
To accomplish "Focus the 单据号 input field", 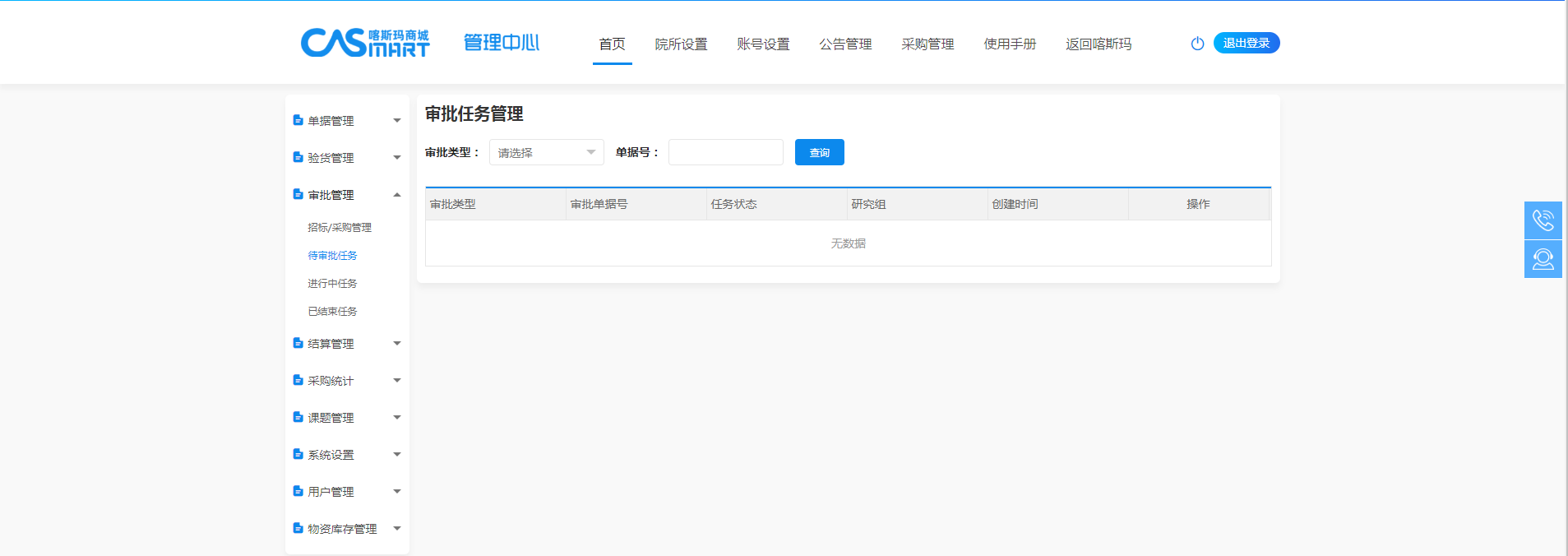I will point(725,152).
